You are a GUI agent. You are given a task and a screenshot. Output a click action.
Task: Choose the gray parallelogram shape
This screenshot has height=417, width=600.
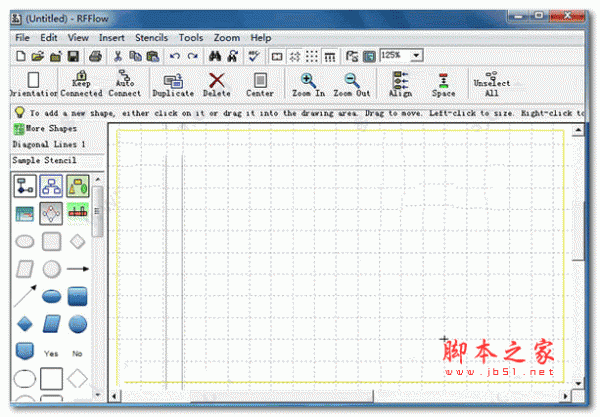point(25,269)
